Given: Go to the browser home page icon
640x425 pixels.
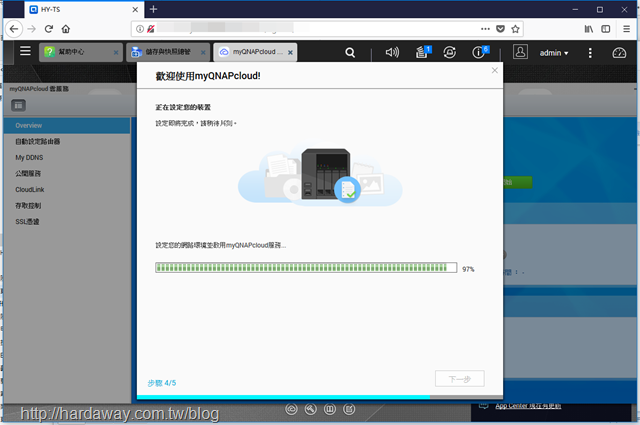Looking at the screenshot, I should coord(66,29).
